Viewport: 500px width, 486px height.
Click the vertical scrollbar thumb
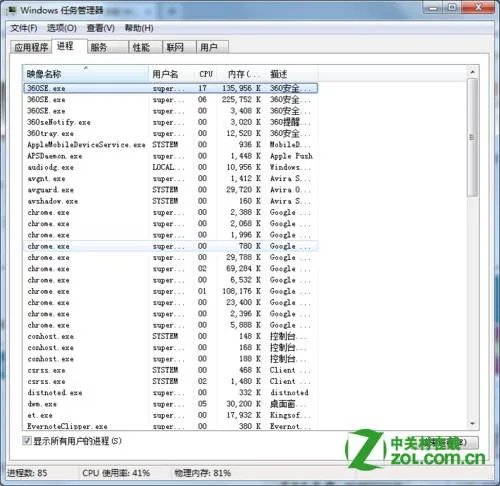click(472, 137)
